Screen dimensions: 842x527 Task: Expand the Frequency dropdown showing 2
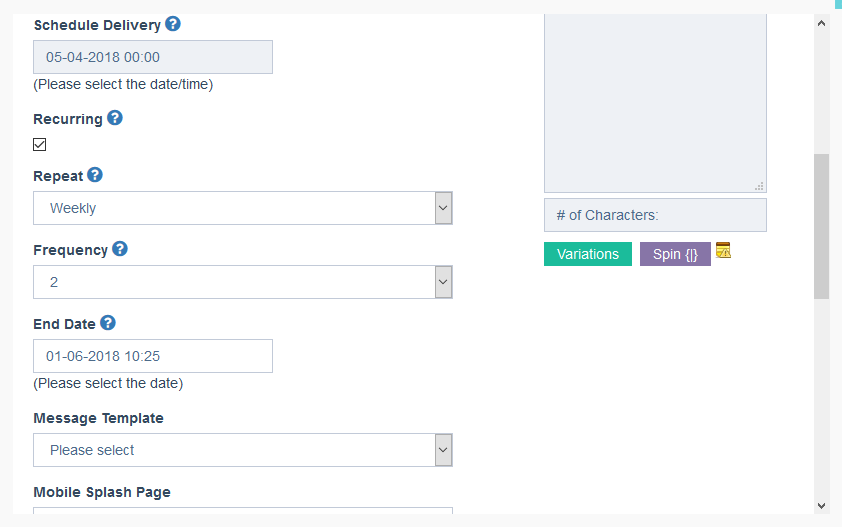click(243, 282)
